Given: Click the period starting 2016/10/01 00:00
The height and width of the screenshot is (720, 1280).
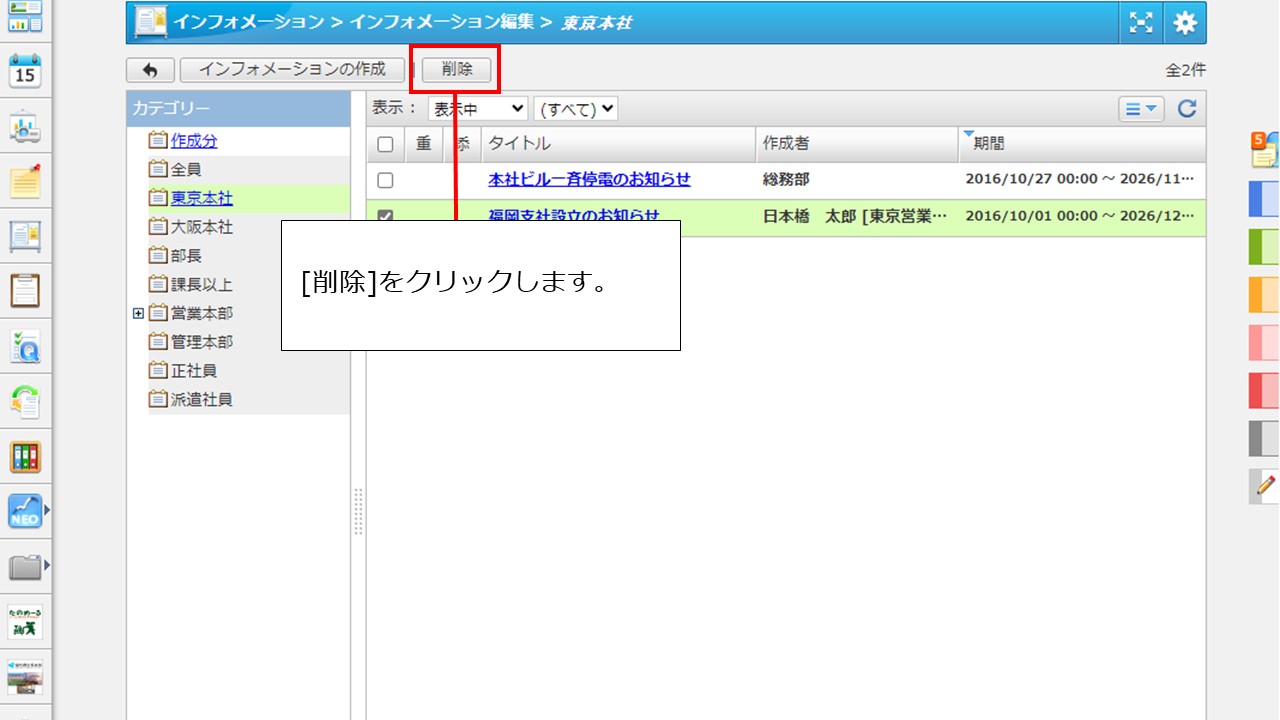Looking at the screenshot, I should tap(1080, 216).
